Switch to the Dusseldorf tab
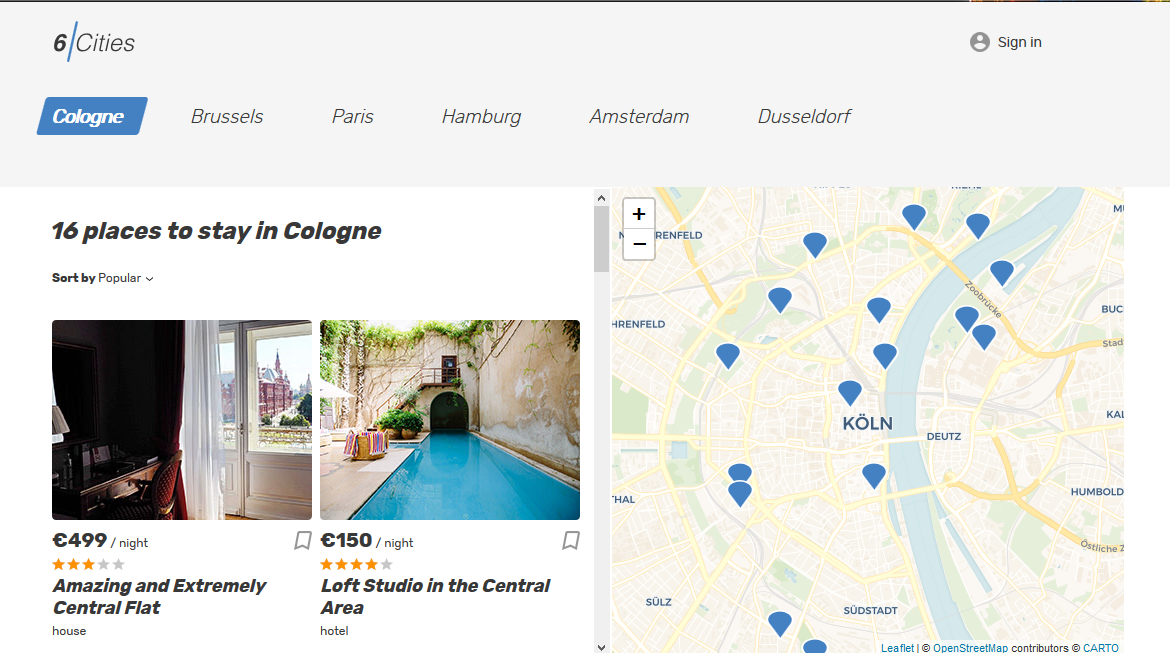The image size is (1170, 653). click(x=805, y=116)
